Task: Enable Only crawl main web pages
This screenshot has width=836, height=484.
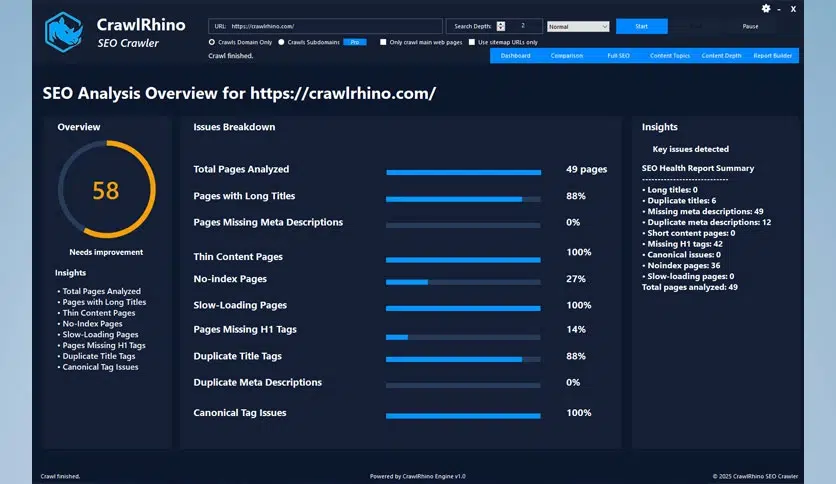Action: [383, 42]
